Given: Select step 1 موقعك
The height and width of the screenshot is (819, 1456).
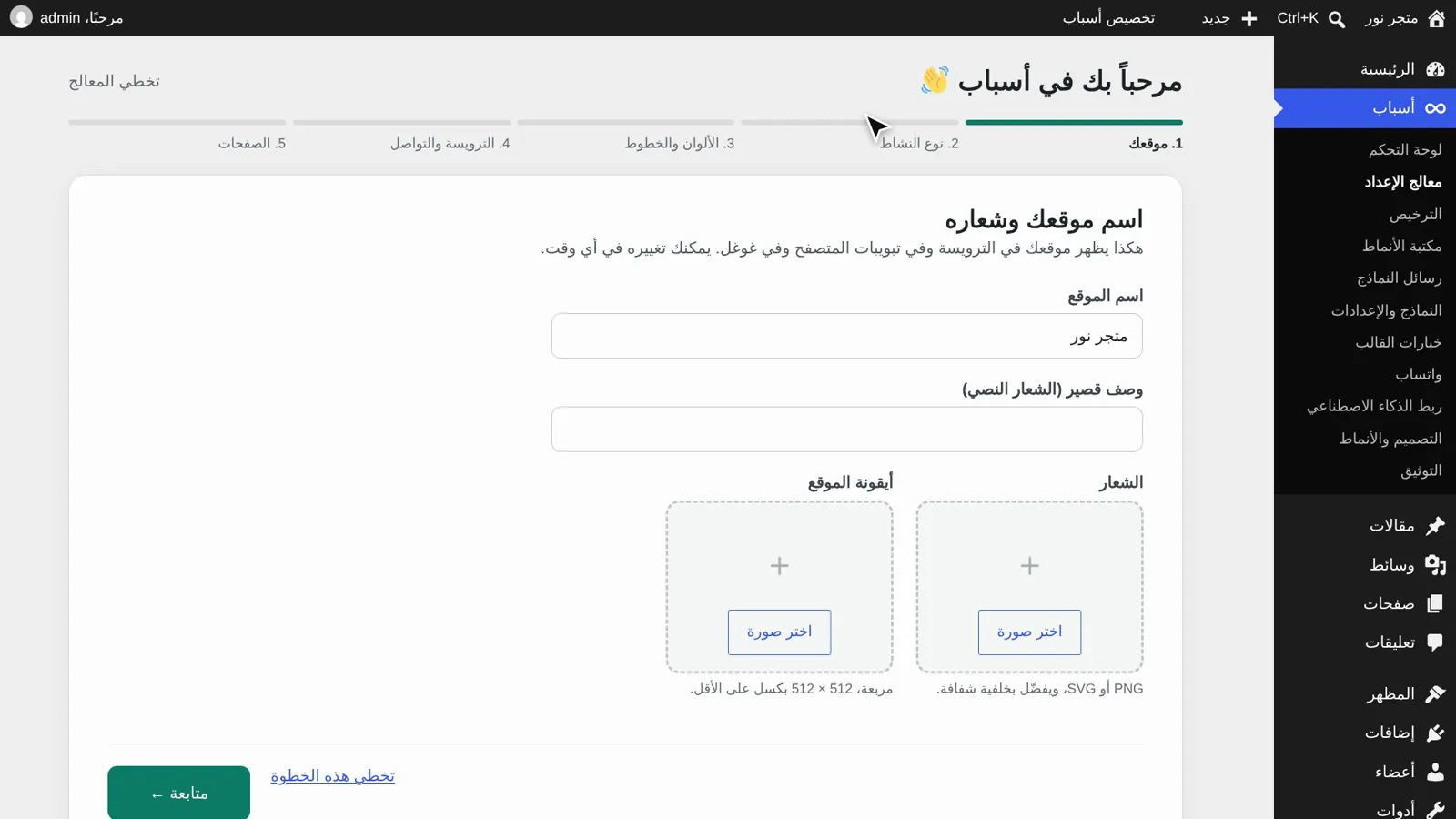Looking at the screenshot, I should click(1156, 144).
